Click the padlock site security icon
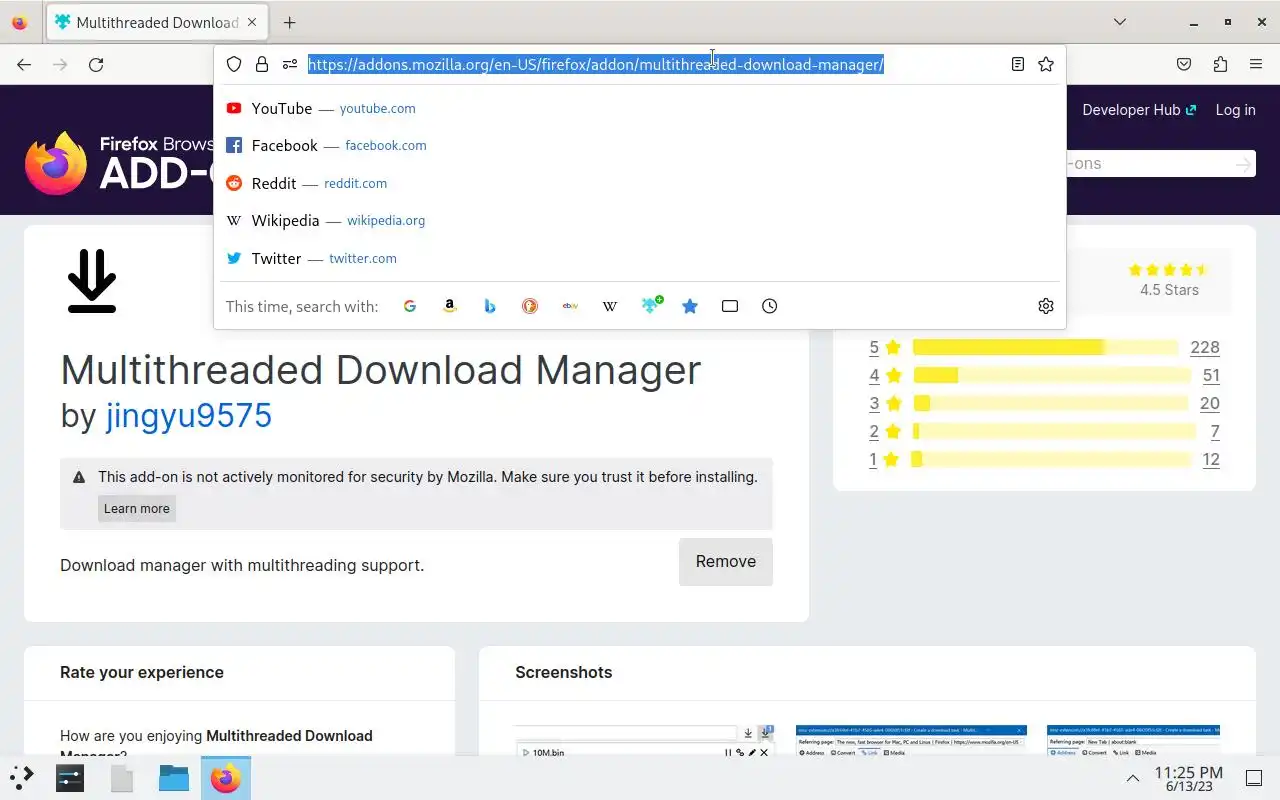 262,64
